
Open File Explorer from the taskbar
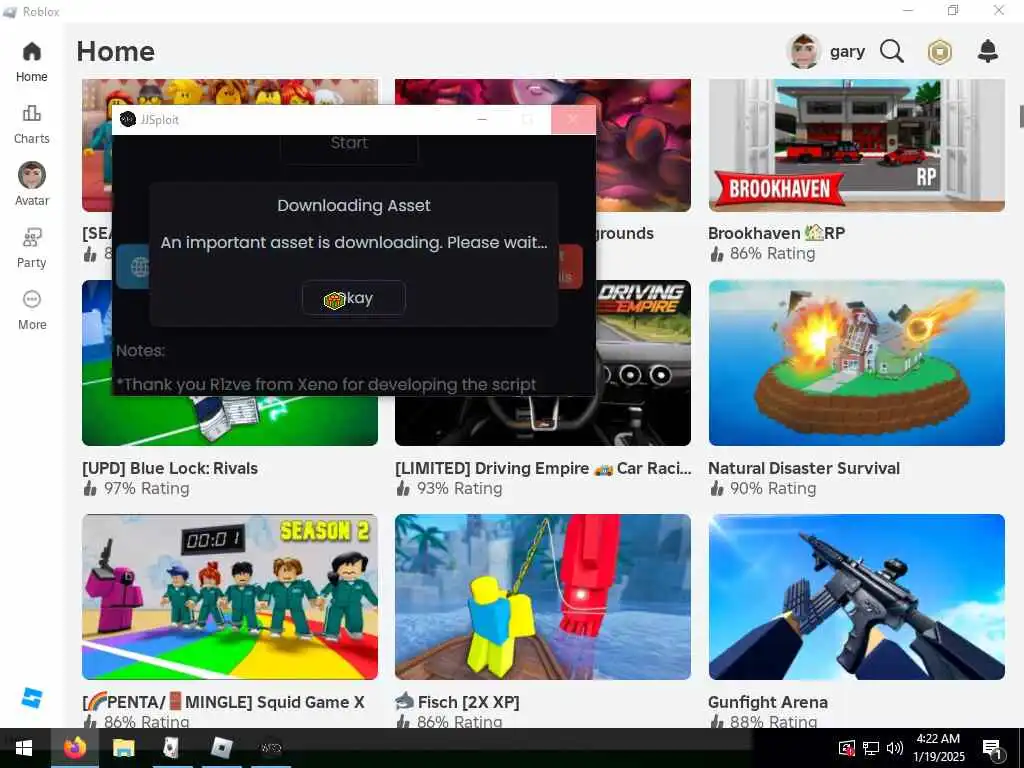click(123, 748)
